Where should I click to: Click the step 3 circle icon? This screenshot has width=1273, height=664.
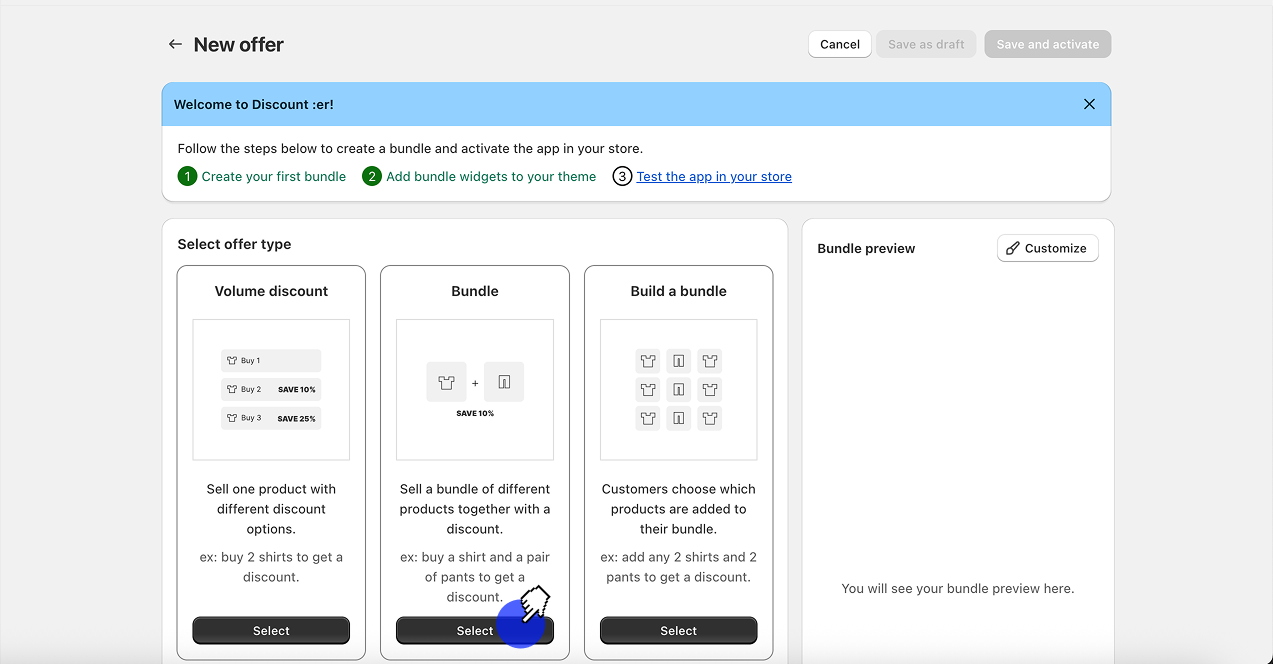pos(622,177)
